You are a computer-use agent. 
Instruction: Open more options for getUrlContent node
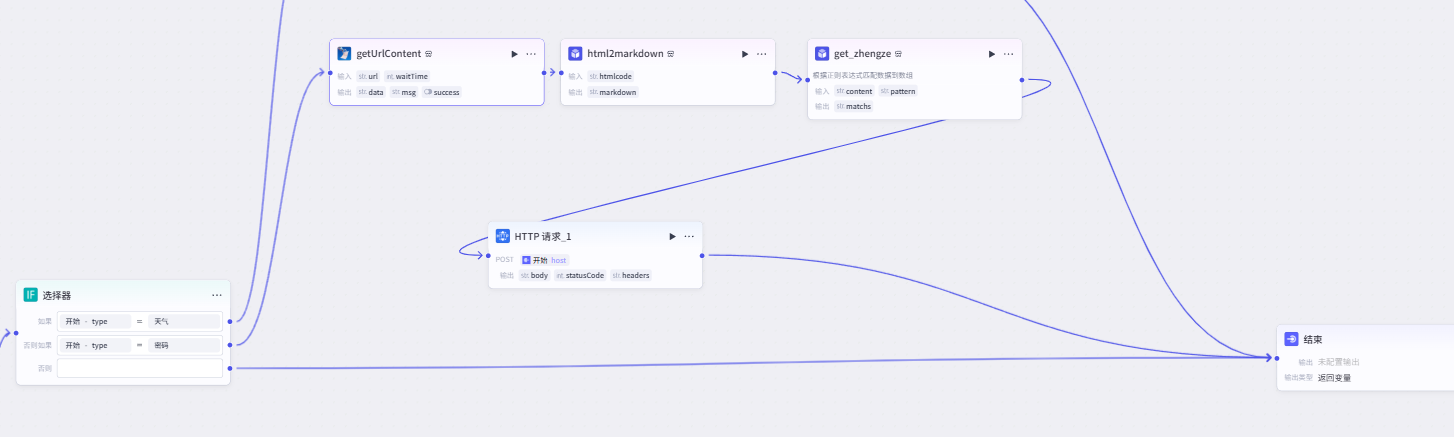[x=531, y=54]
